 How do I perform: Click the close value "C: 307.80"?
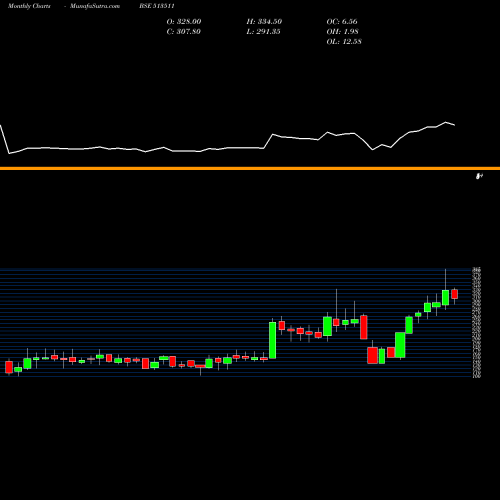coord(183,31)
